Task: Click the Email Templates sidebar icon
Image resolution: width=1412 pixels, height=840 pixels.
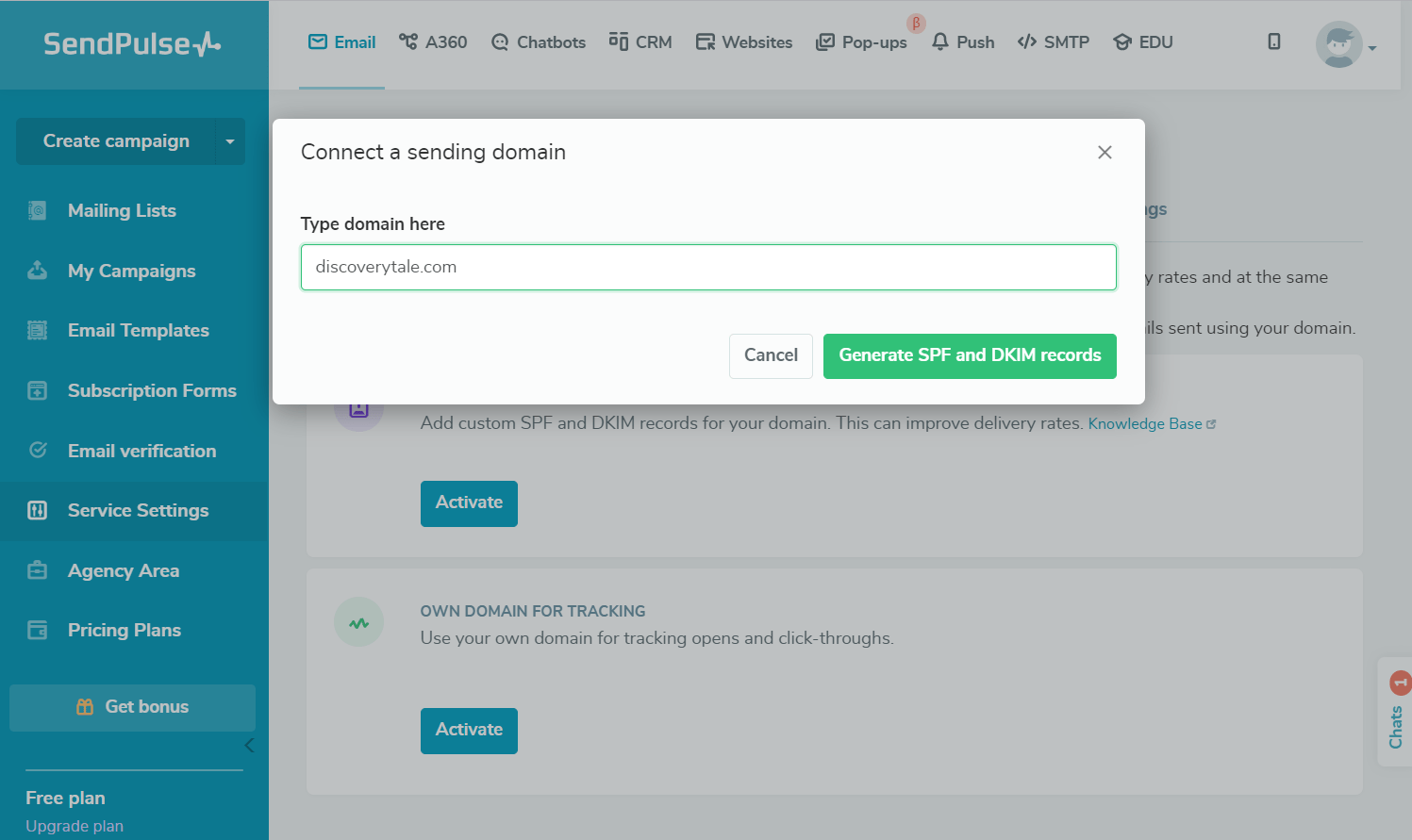Action: click(38, 331)
